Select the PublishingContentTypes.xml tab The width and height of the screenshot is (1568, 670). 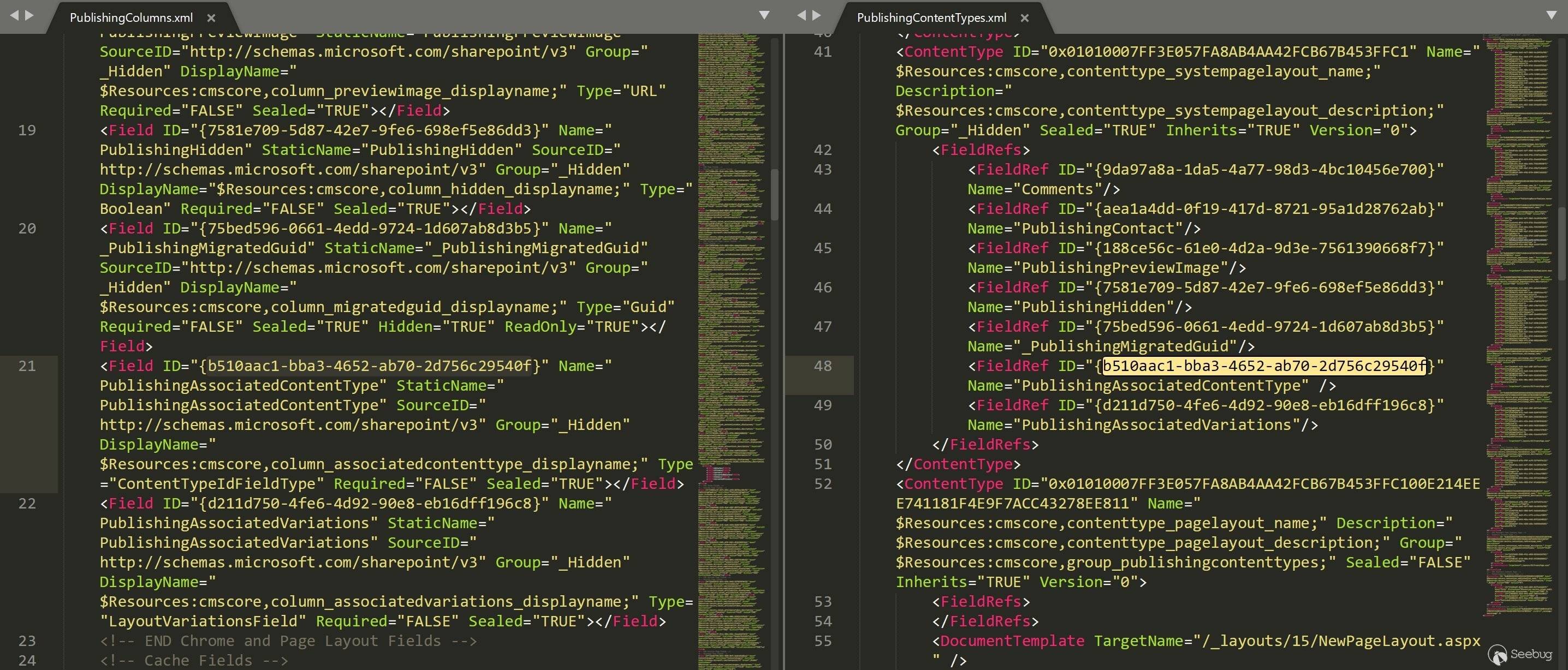[931, 17]
